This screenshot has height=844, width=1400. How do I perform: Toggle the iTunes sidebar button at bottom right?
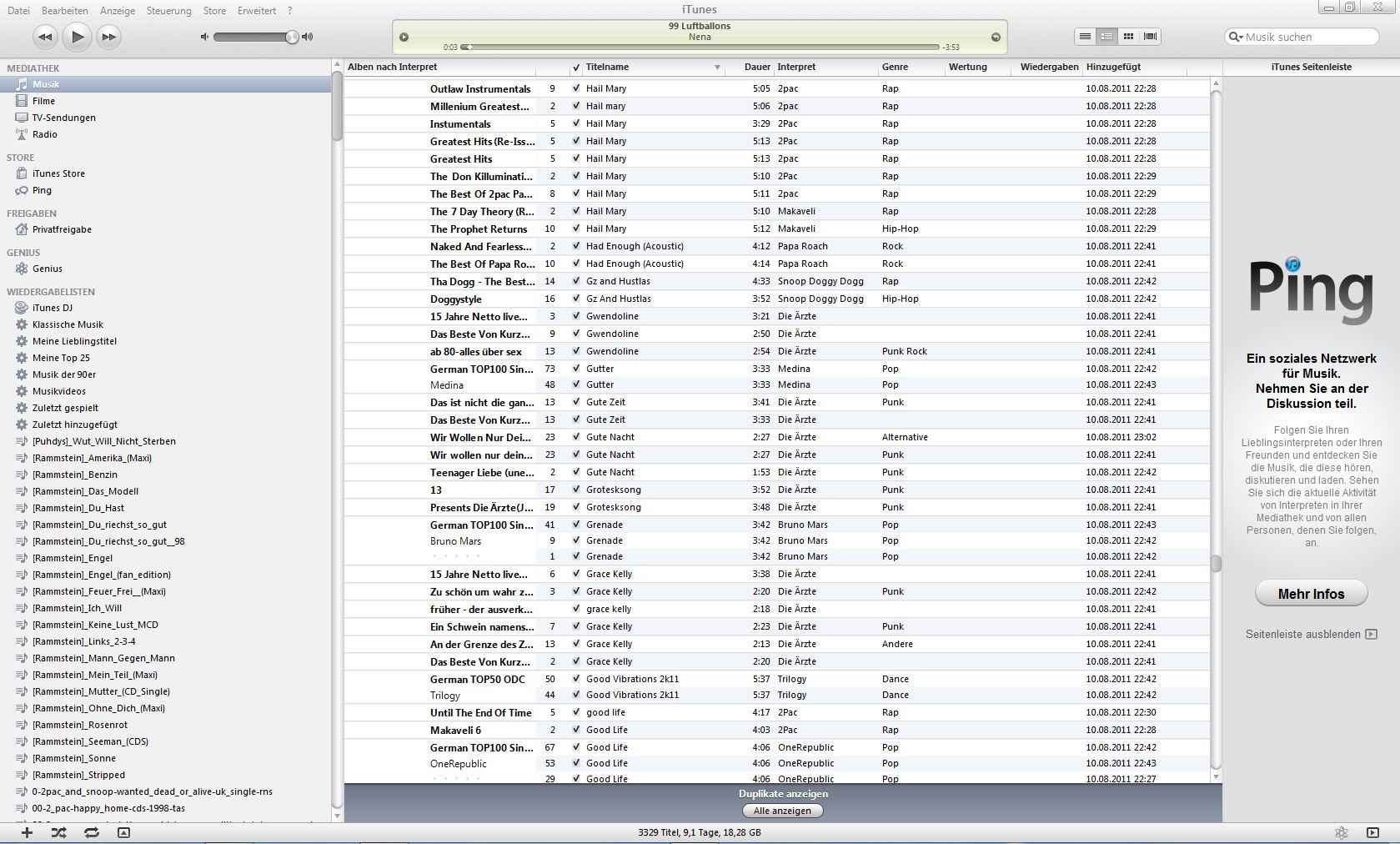click(1372, 832)
